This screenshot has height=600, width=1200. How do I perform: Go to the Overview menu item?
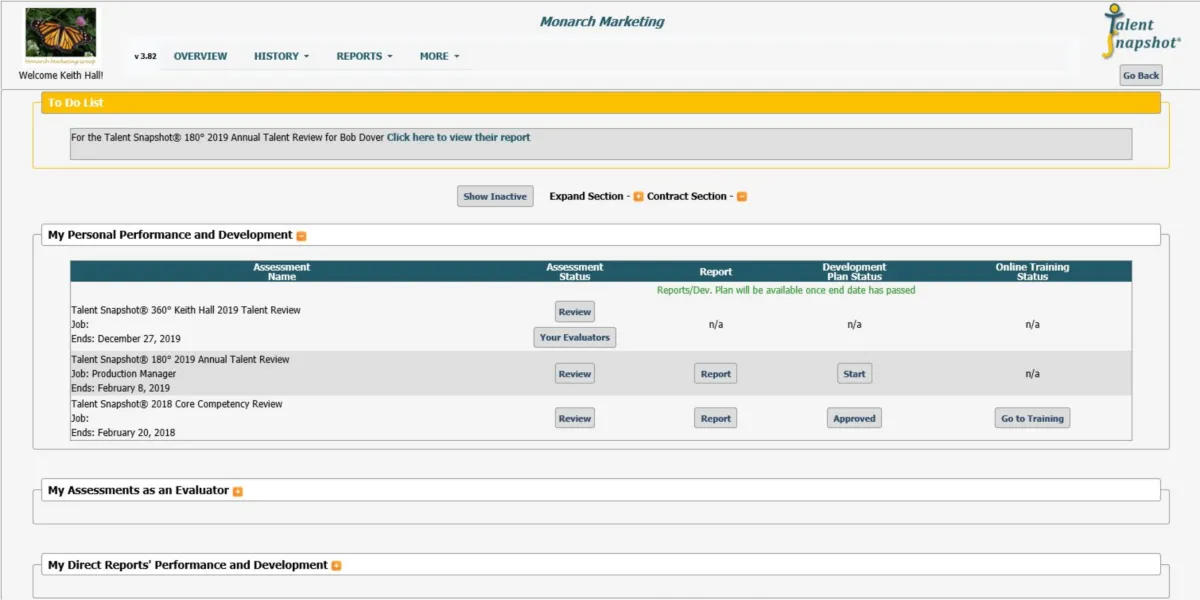[x=200, y=56]
